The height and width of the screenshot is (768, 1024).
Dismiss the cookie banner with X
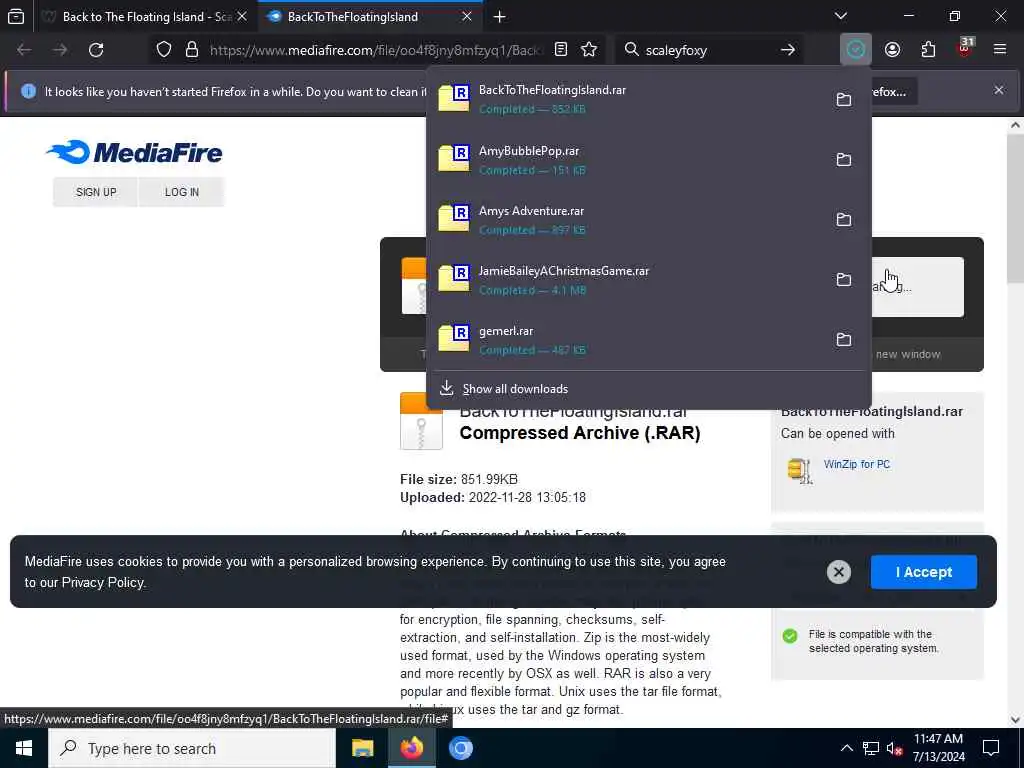[x=839, y=572]
